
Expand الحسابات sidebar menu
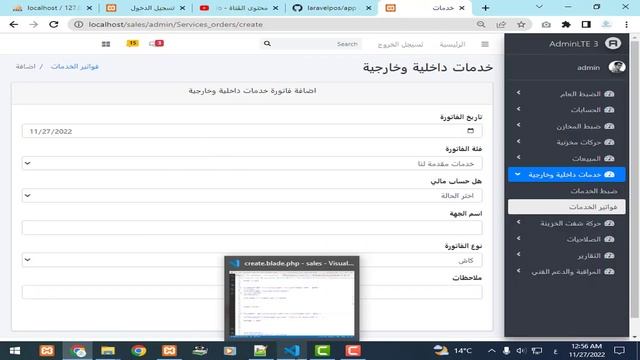point(567,110)
